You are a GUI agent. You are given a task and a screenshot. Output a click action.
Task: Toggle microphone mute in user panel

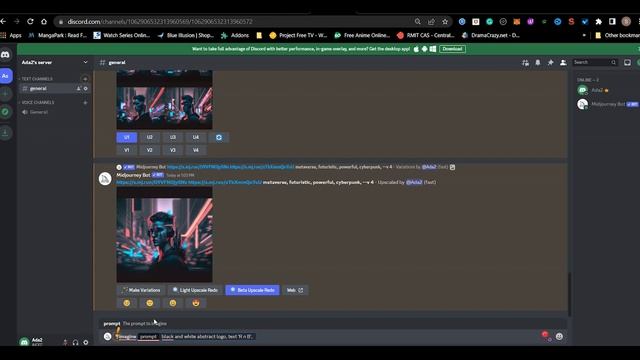(65, 342)
